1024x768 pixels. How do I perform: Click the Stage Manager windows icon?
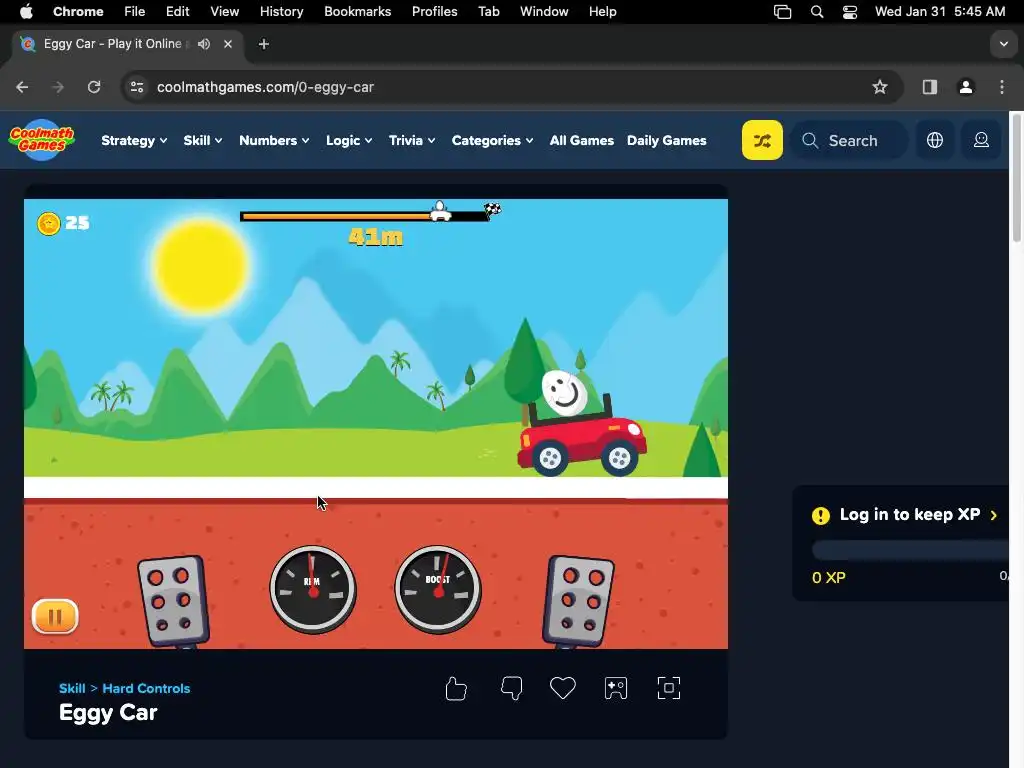tap(782, 12)
